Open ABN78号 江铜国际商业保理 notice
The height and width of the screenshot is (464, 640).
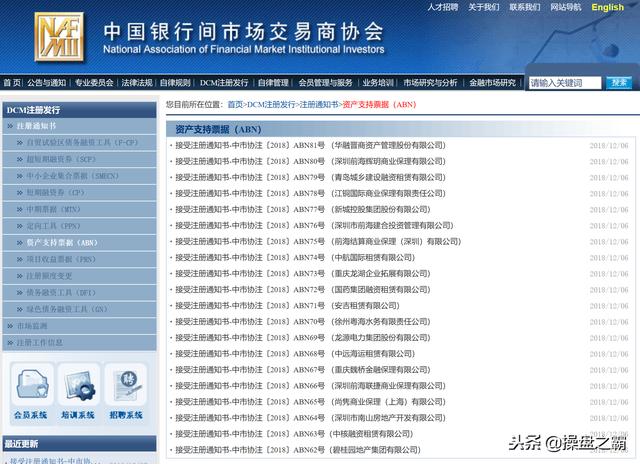coord(310,193)
